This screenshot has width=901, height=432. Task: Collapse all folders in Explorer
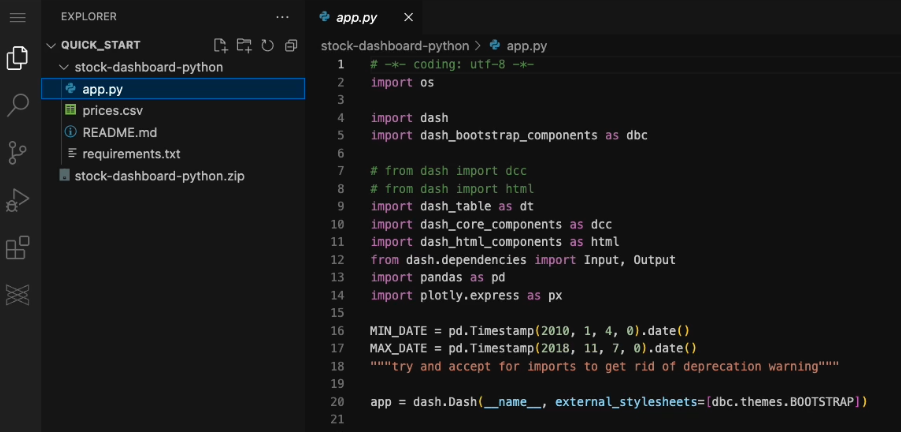tap(291, 45)
